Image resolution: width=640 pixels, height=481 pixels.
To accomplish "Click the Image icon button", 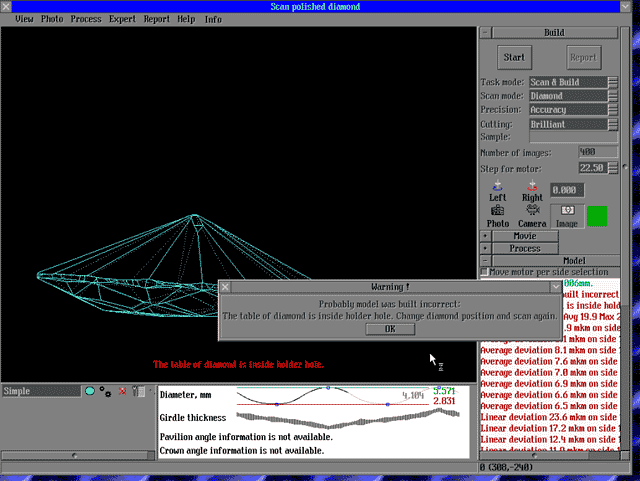I will coord(567,212).
